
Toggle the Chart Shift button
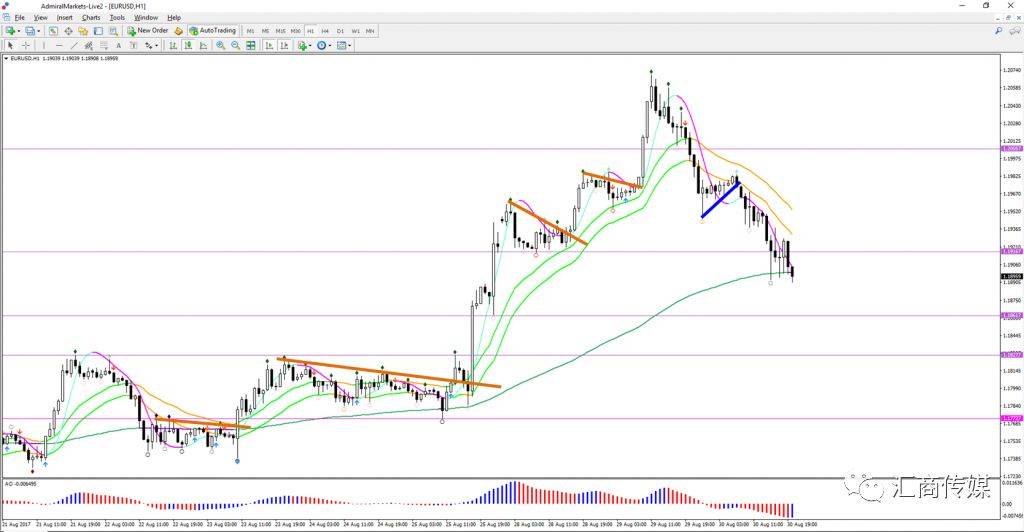284,46
